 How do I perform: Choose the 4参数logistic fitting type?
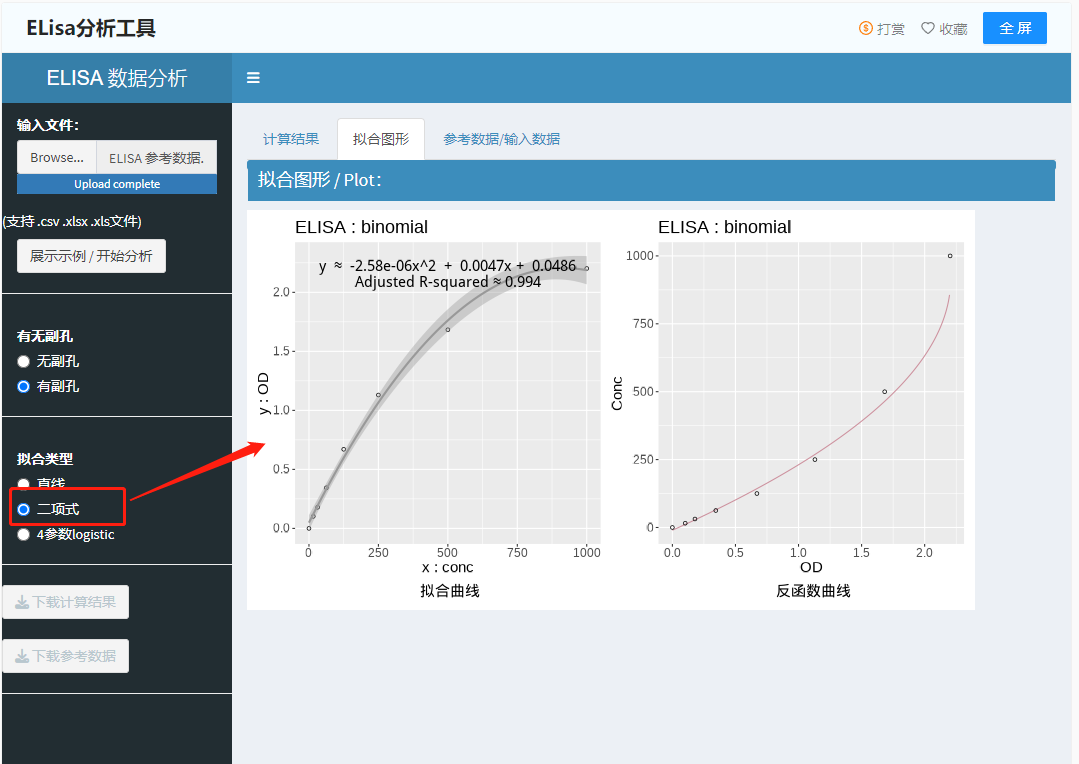click(23, 535)
